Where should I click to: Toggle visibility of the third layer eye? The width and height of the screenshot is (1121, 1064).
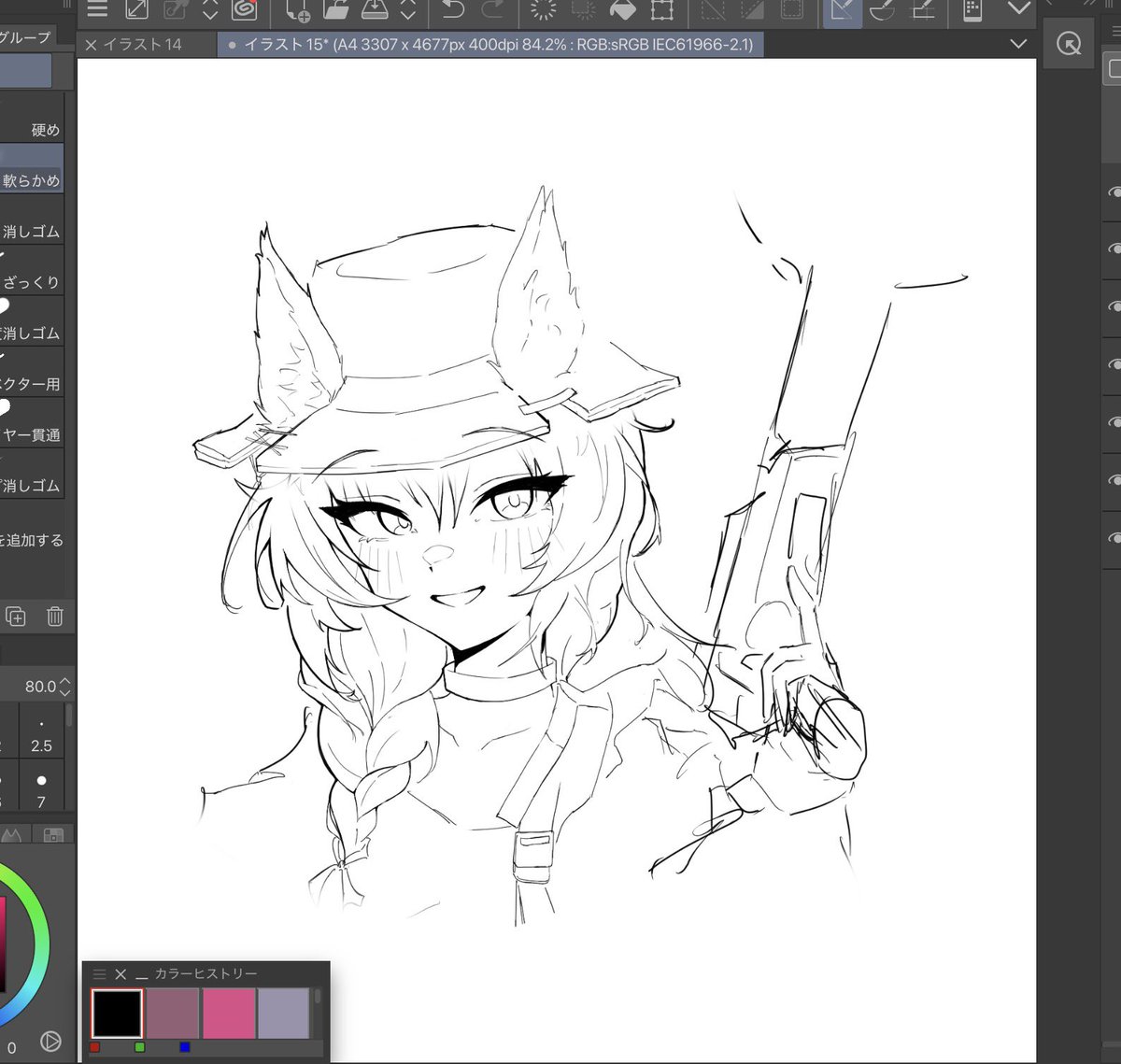[1114, 306]
